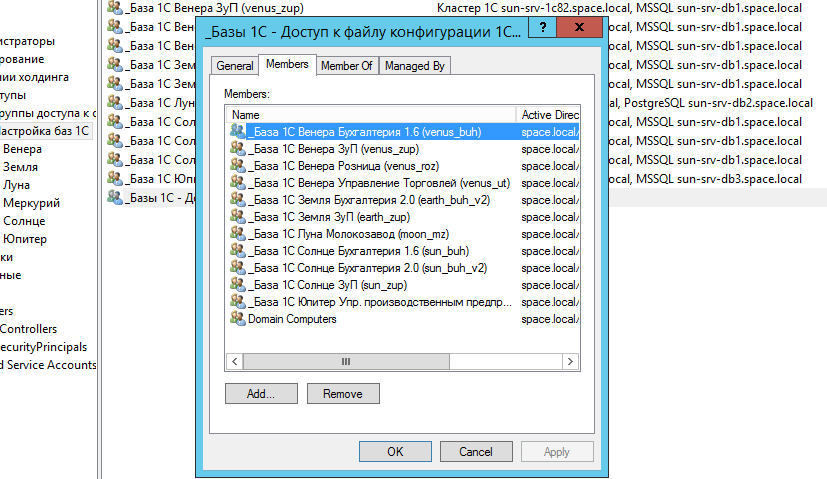827x479 pixels.
Task: Confirm dialog with OK button
Action: 395,452
